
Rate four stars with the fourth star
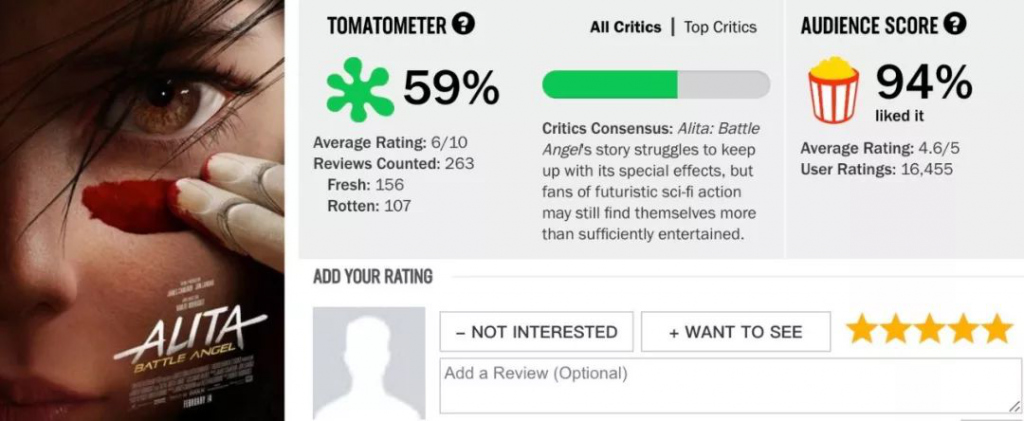pos(964,329)
